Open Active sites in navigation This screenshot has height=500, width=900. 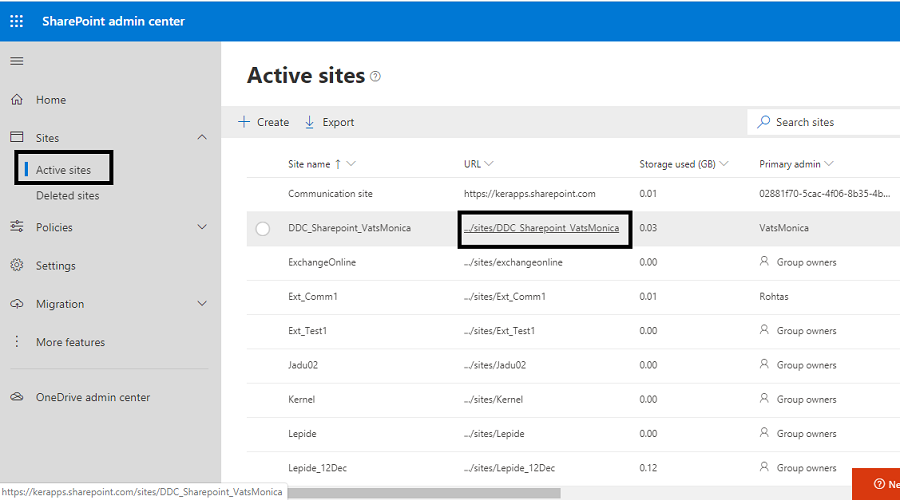click(x=63, y=170)
